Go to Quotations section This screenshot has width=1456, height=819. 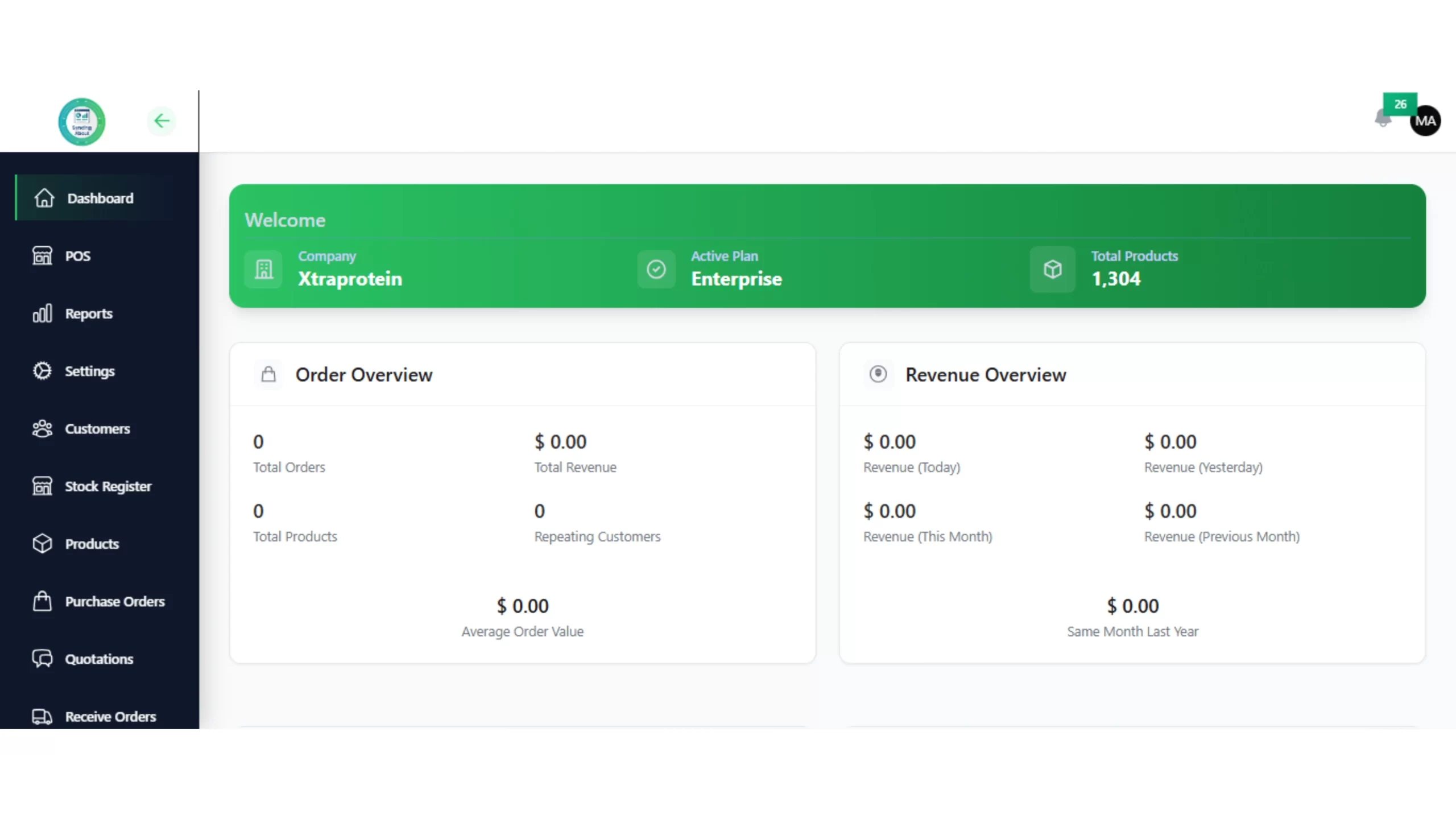[100, 659]
